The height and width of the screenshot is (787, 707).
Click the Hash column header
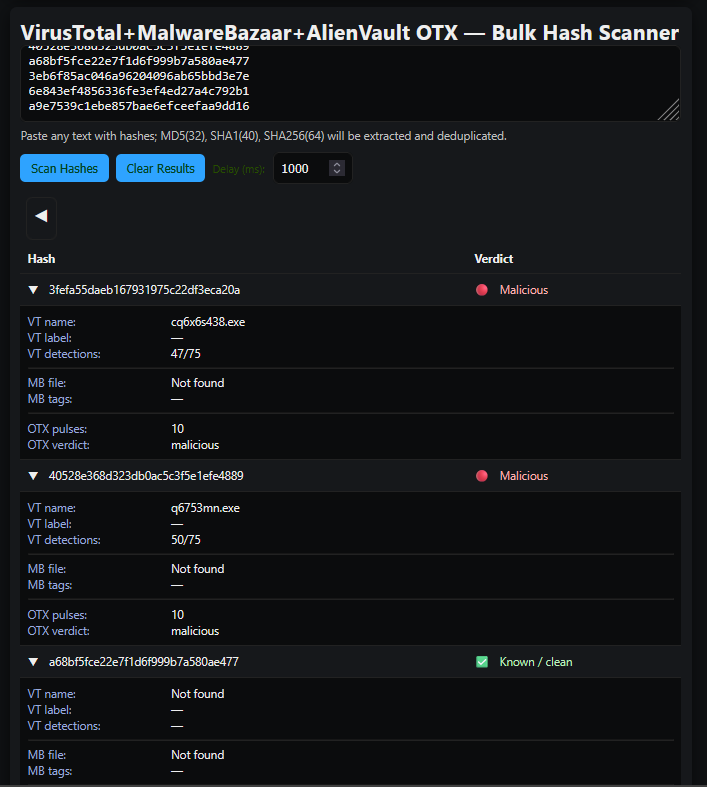[41, 259]
